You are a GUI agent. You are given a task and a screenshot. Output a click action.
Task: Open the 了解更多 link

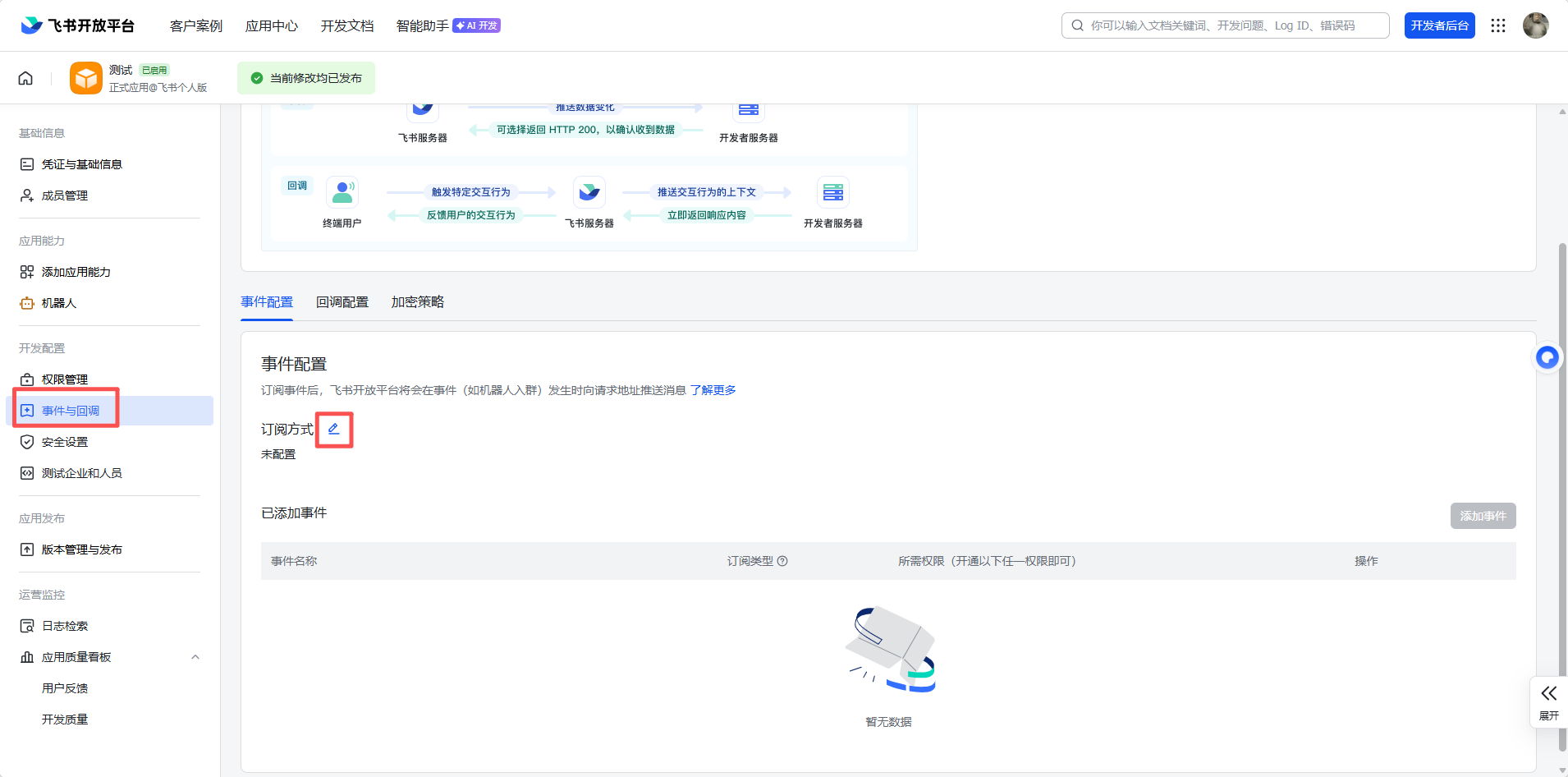tap(713, 390)
